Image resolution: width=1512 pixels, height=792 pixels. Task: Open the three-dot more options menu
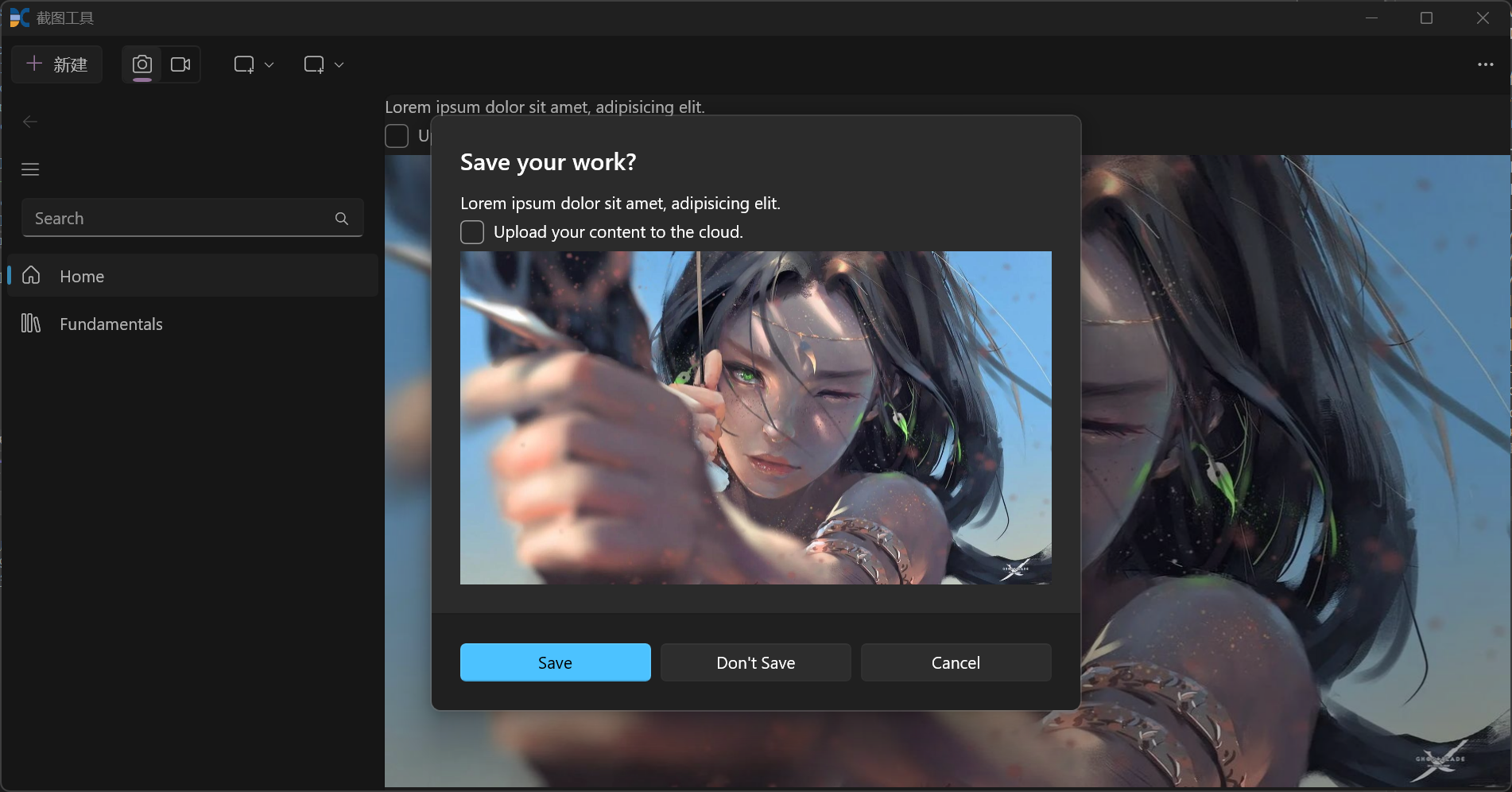(1485, 64)
